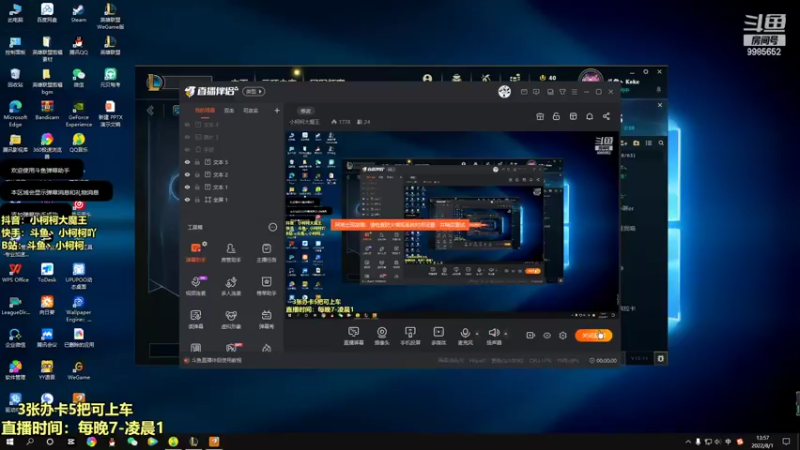This screenshot has width=800, height=450.
Task: Open the settings gear icon beside 关闭直播
Action: pos(563,335)
